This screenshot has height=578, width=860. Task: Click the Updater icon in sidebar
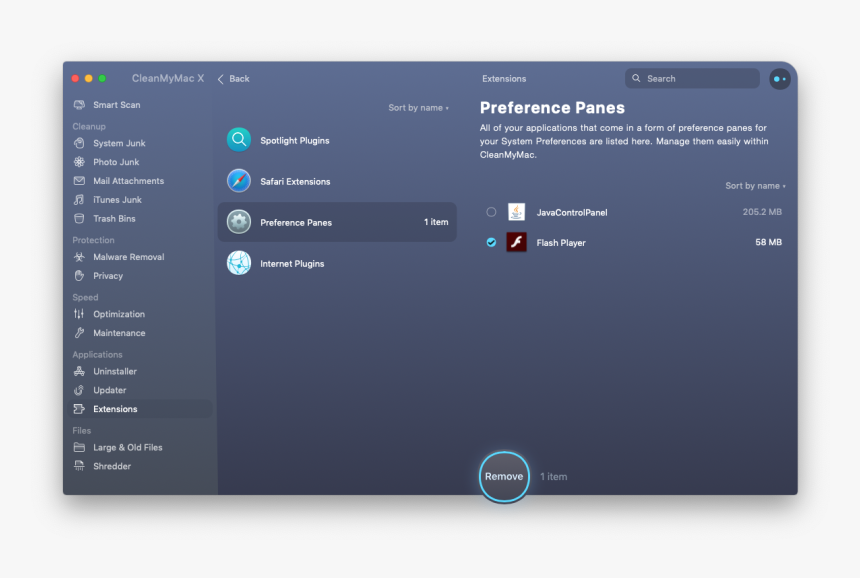[80, 390]
